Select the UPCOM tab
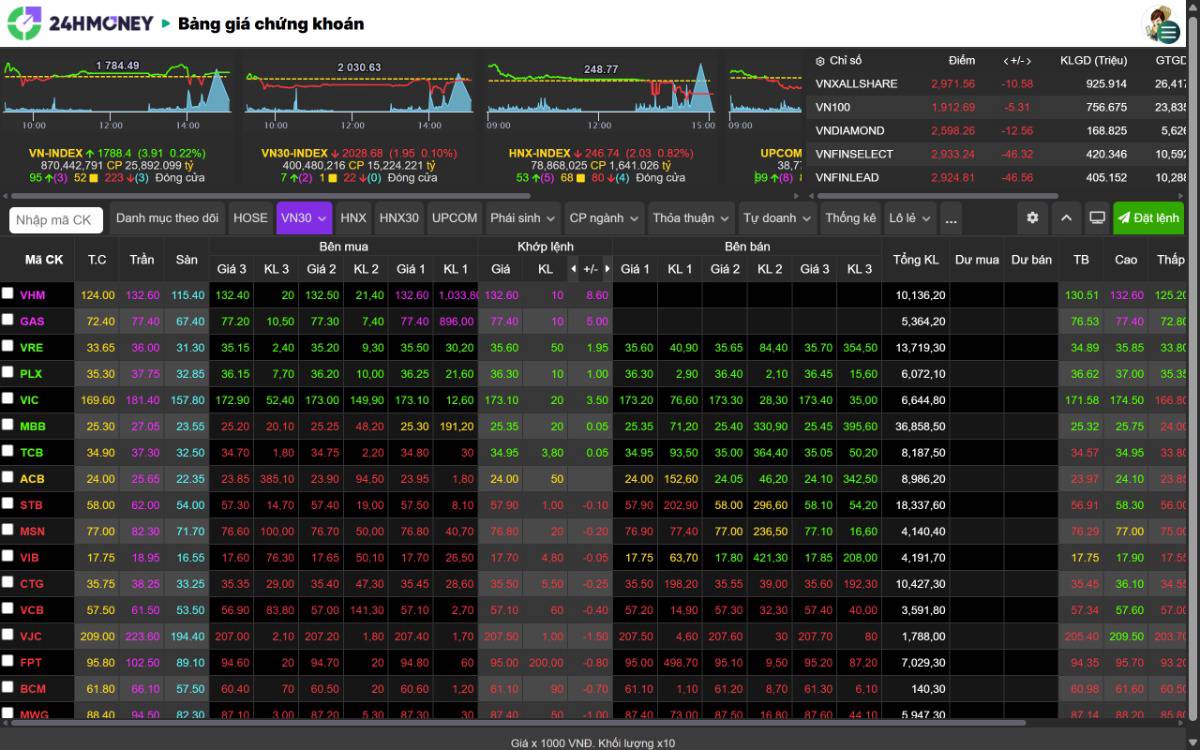This screenshot has height=750, width=1200. tap(454, 218)
